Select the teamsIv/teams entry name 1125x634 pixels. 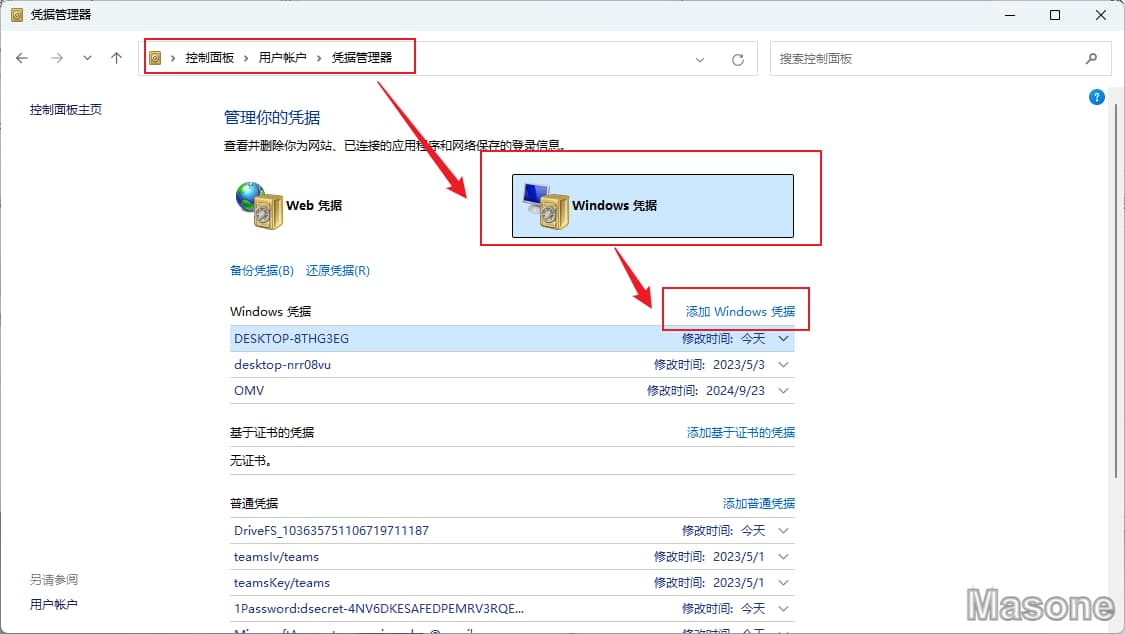pyautogui.click(x=276, y=557)
